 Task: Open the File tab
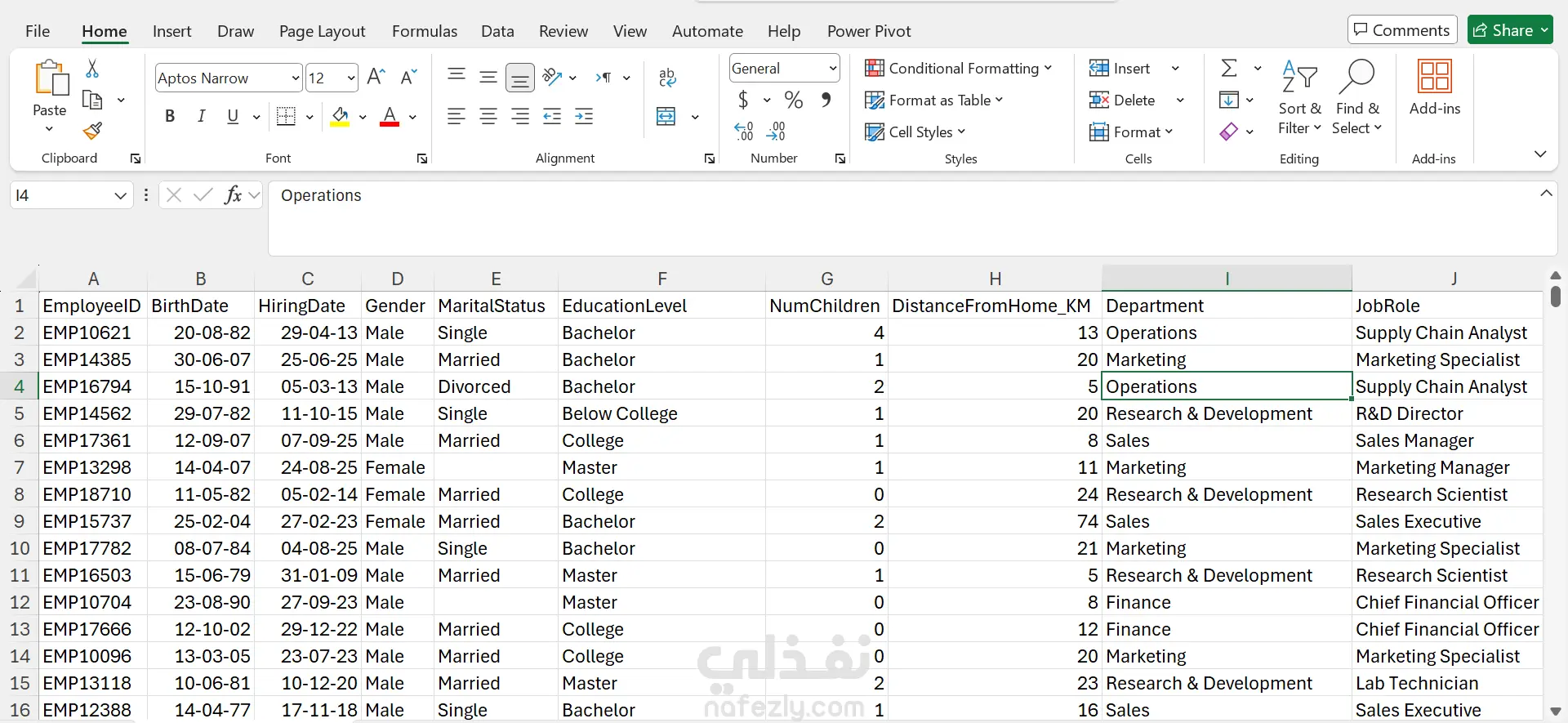point(38,31)
